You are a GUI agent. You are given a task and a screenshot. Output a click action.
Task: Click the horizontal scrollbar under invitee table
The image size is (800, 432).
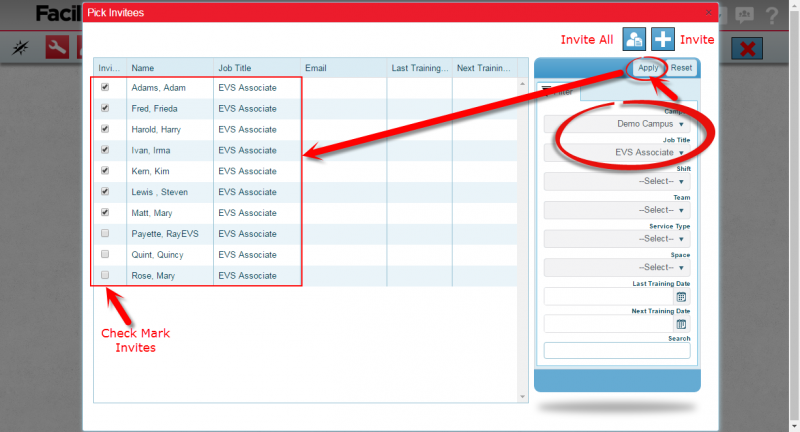point(308,397)
